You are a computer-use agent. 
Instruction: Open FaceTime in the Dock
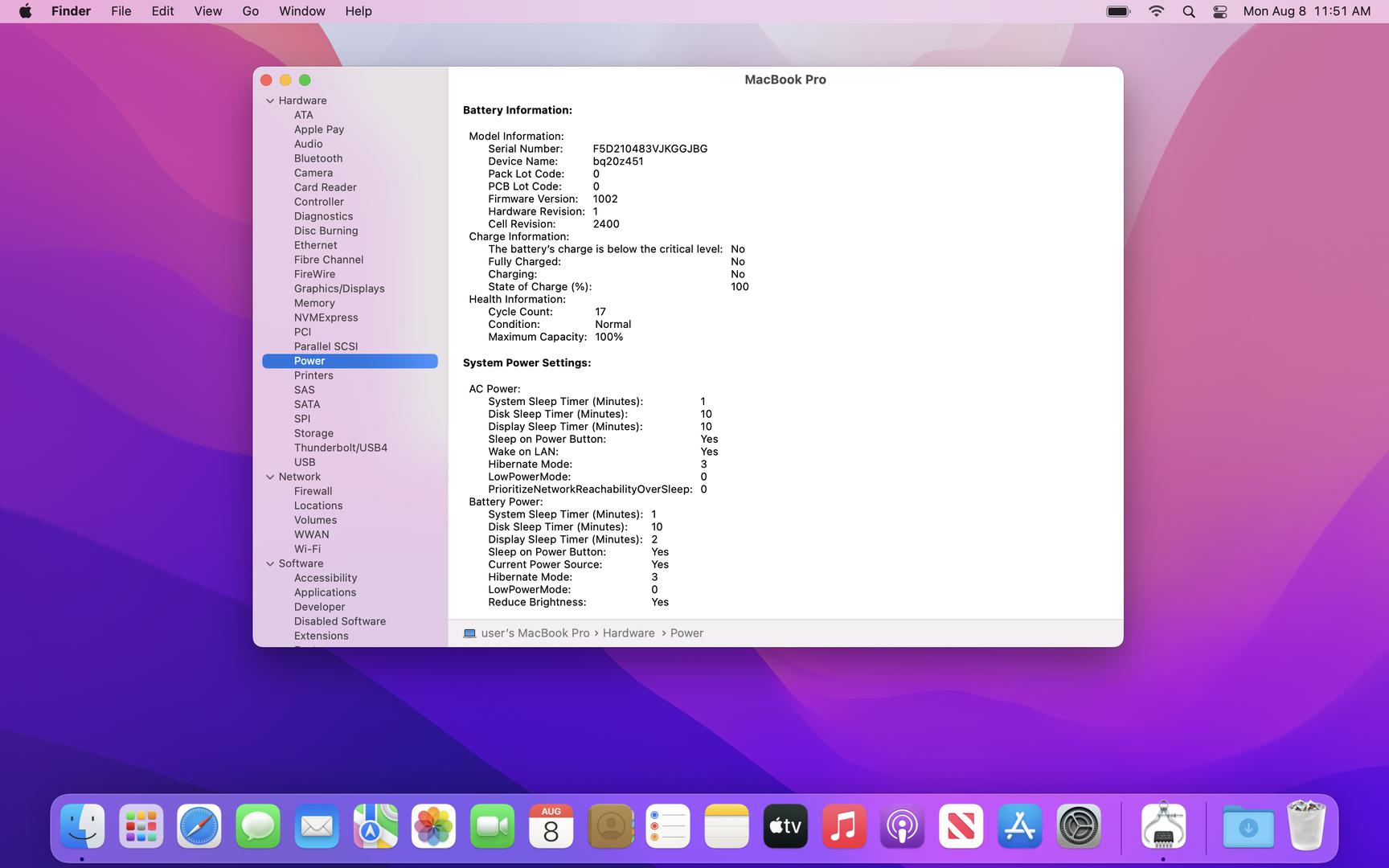(x=493, y=826)
